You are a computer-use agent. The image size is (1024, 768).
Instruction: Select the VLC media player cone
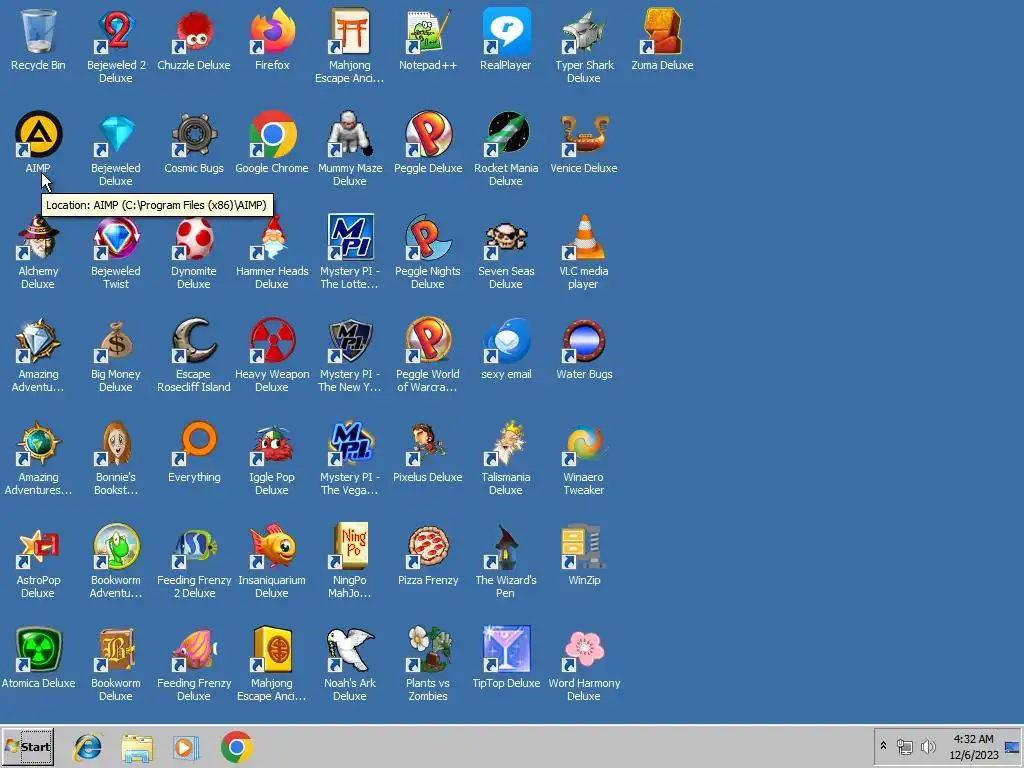pos(584,238)
